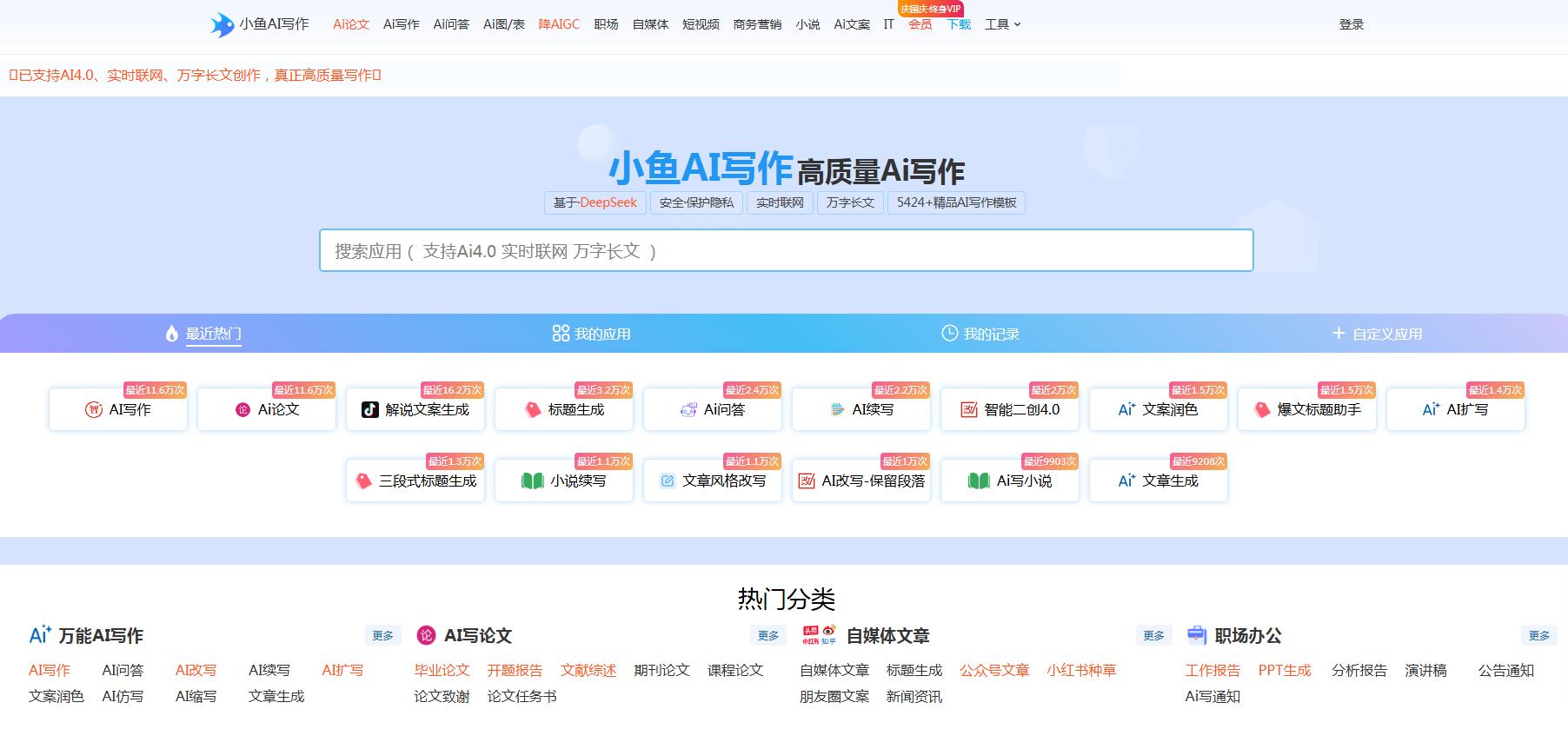This screenshot has width=1568, height=749.
Task: Switch to the 我的记录 tab
Action: [980, 334]
